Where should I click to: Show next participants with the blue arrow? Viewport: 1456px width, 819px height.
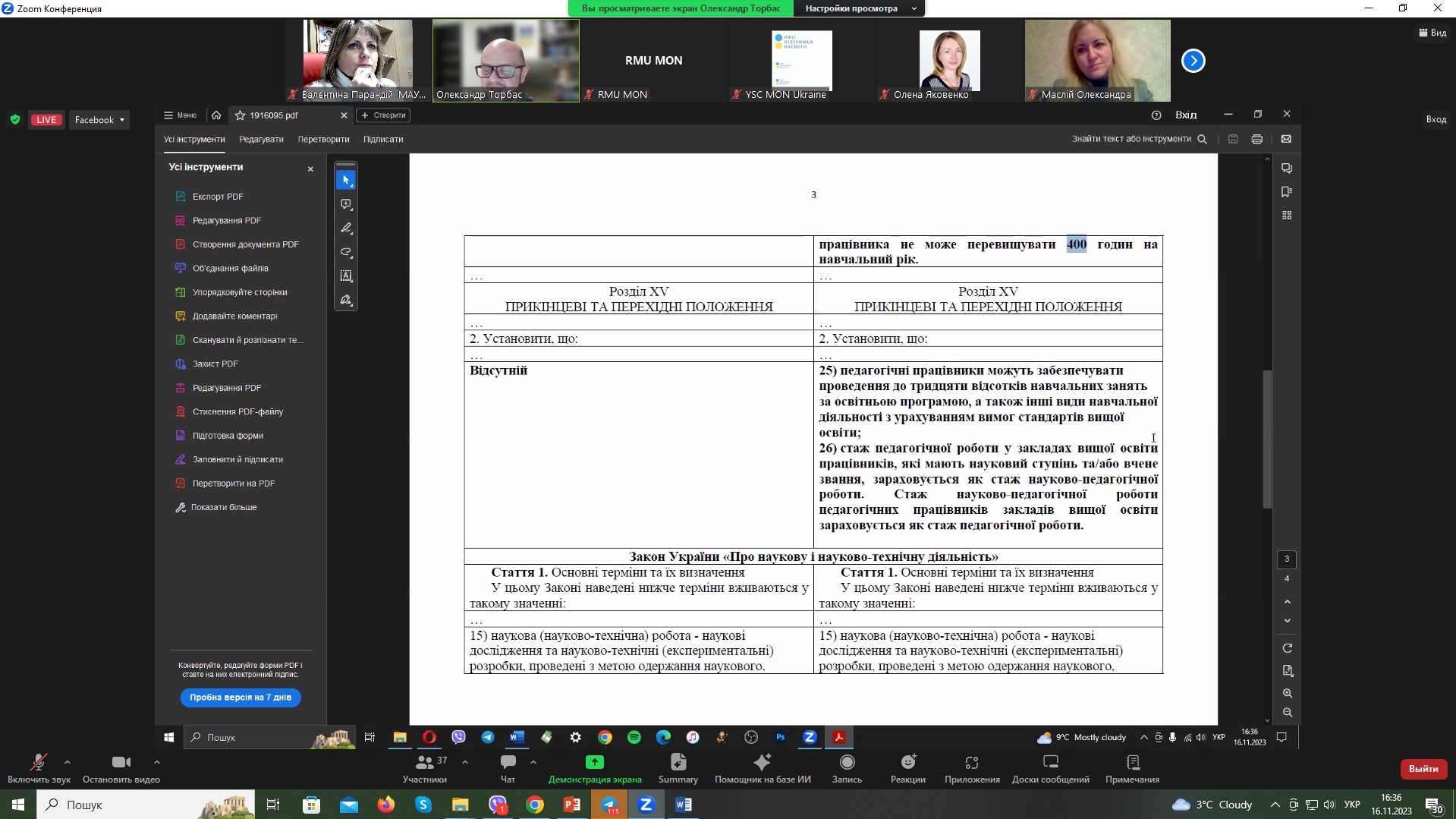tap(1193, 61)
